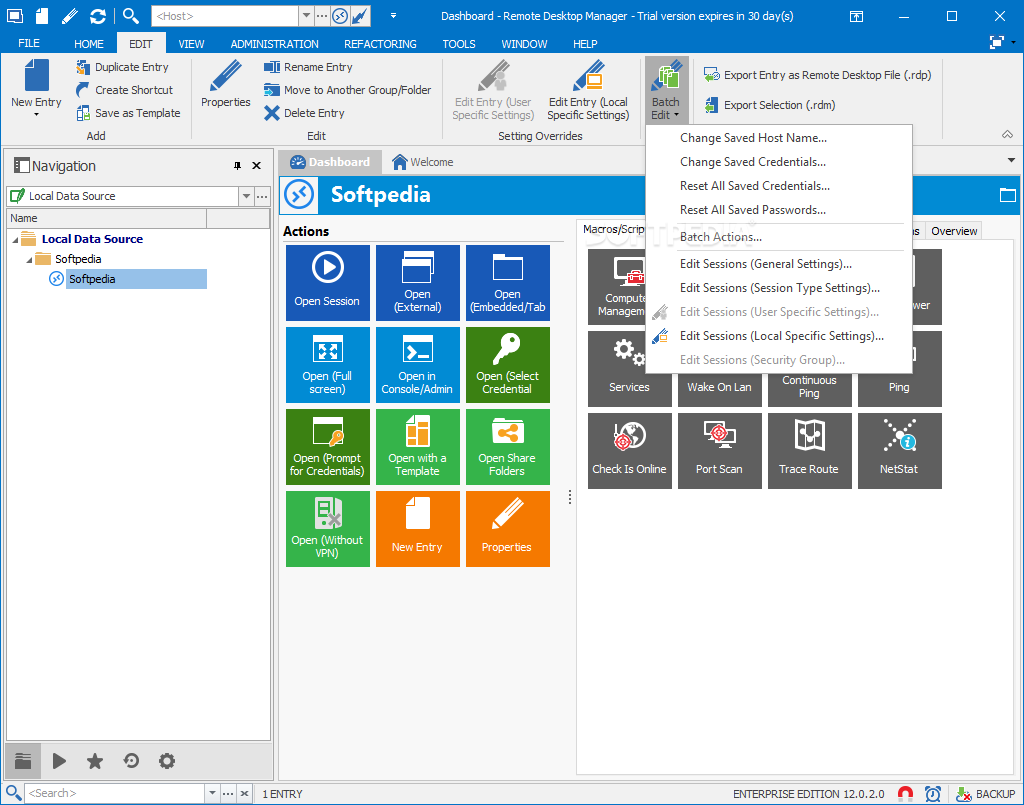
Task: Click the Trace Route tool
Action: 810,450
